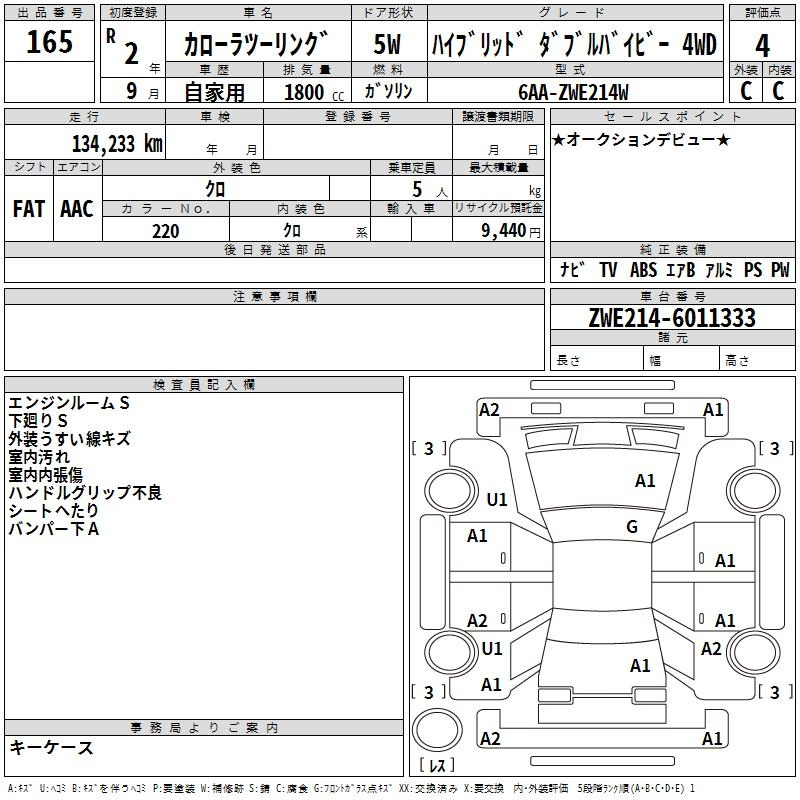Select the A1 mark on the hood
This screenshot has width=800, height=800.
645,481
